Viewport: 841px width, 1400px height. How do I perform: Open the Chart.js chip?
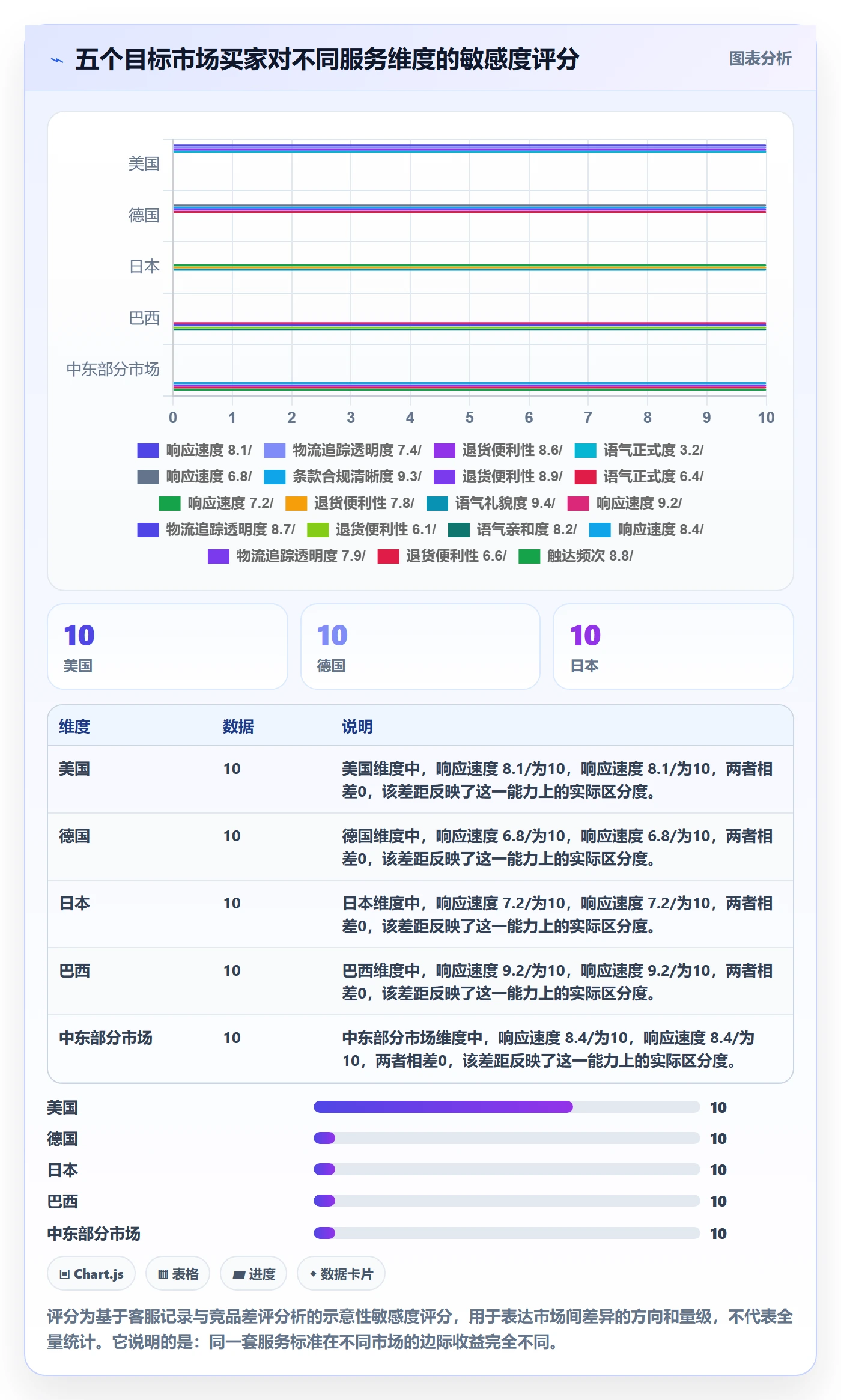pyautogui.click(x=91, y=1274)
